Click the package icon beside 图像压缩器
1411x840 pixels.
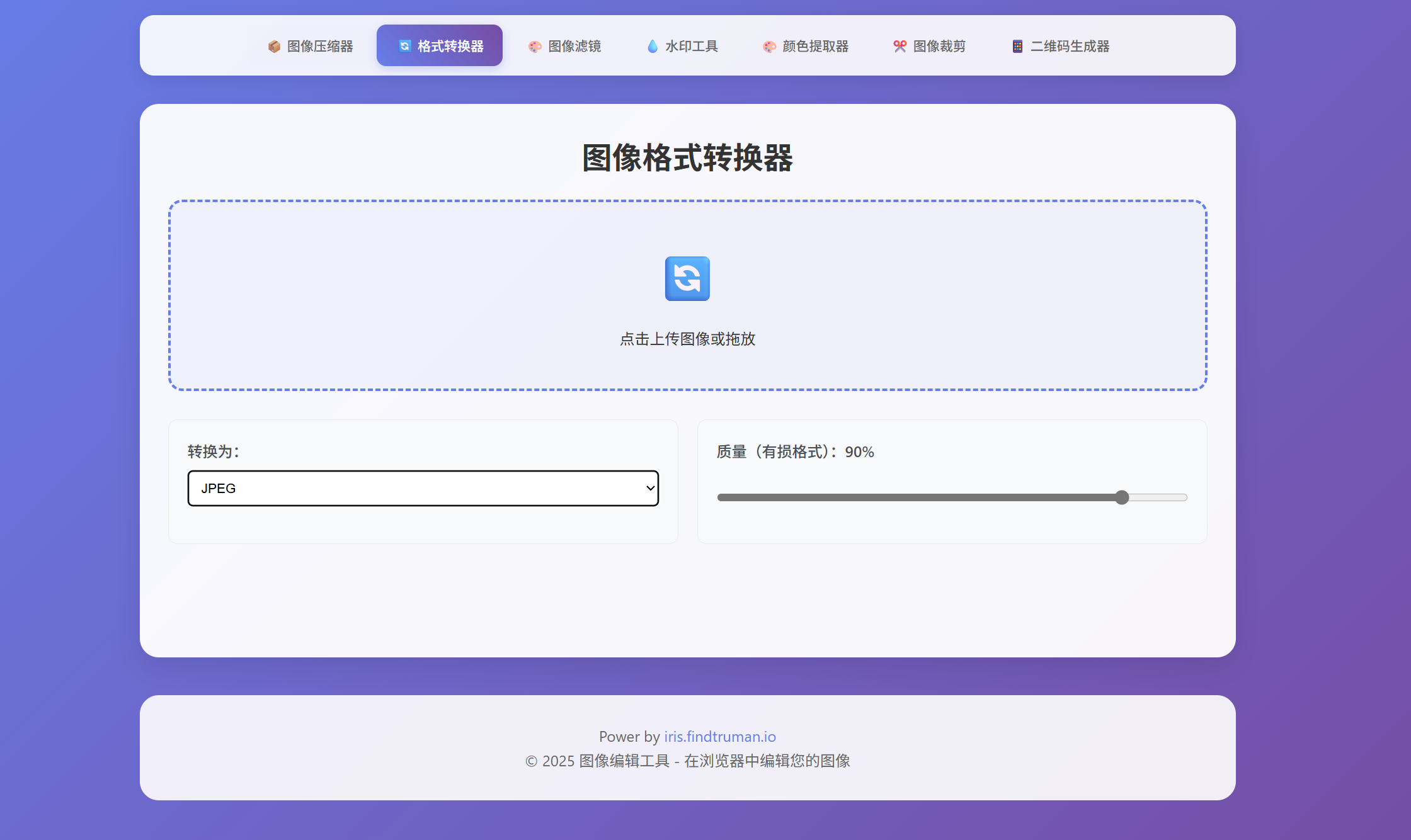tap(274, 46)
